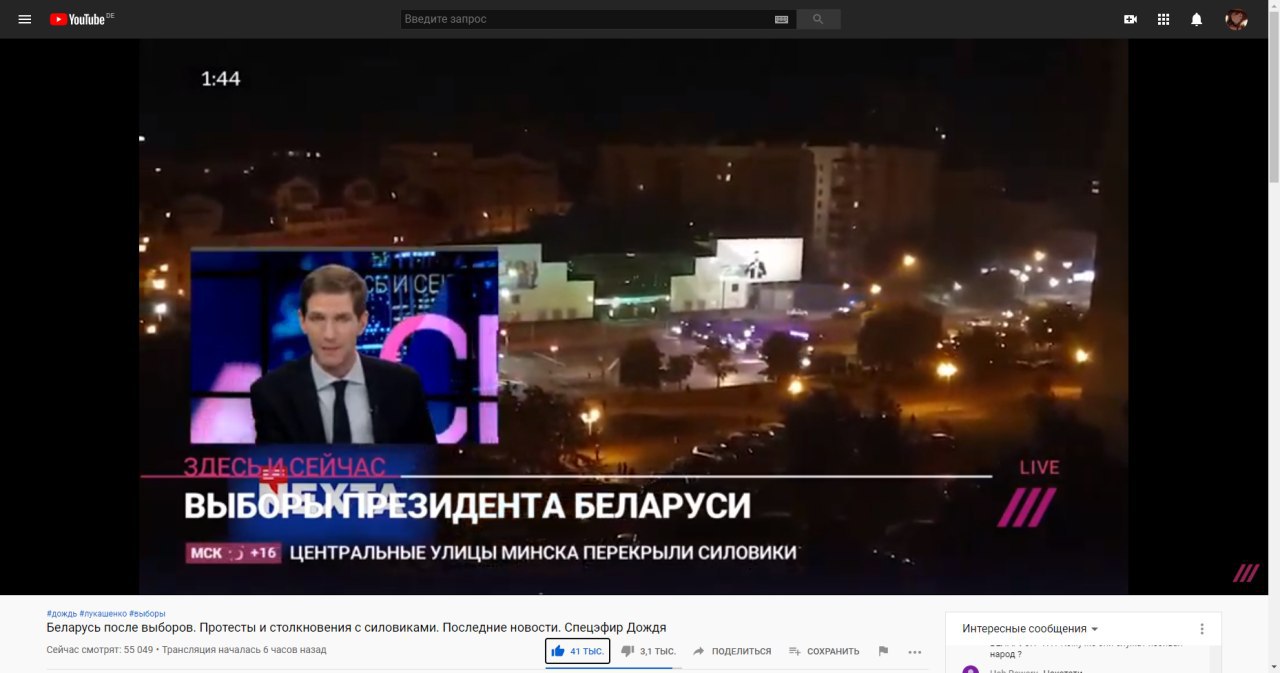Open the on-screen keyboard icon in search

pyautogui.click(x=781, y=19)
